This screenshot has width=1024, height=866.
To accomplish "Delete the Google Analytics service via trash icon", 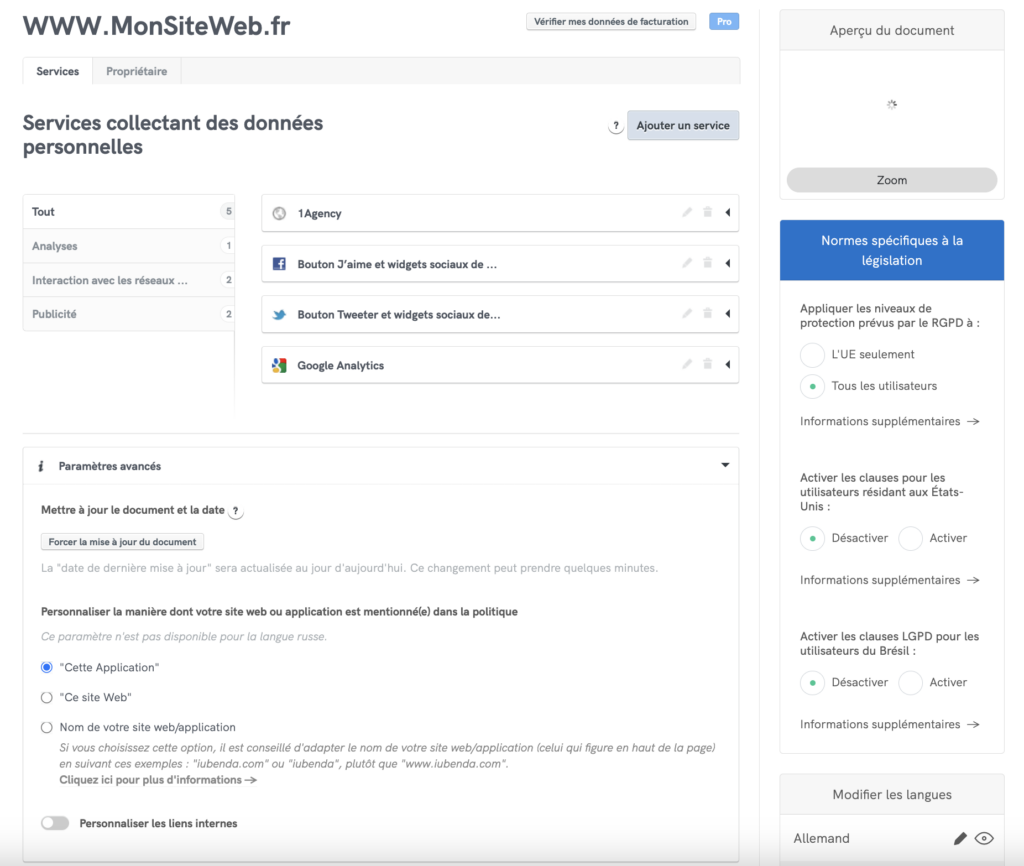I will tap(707, 364).
